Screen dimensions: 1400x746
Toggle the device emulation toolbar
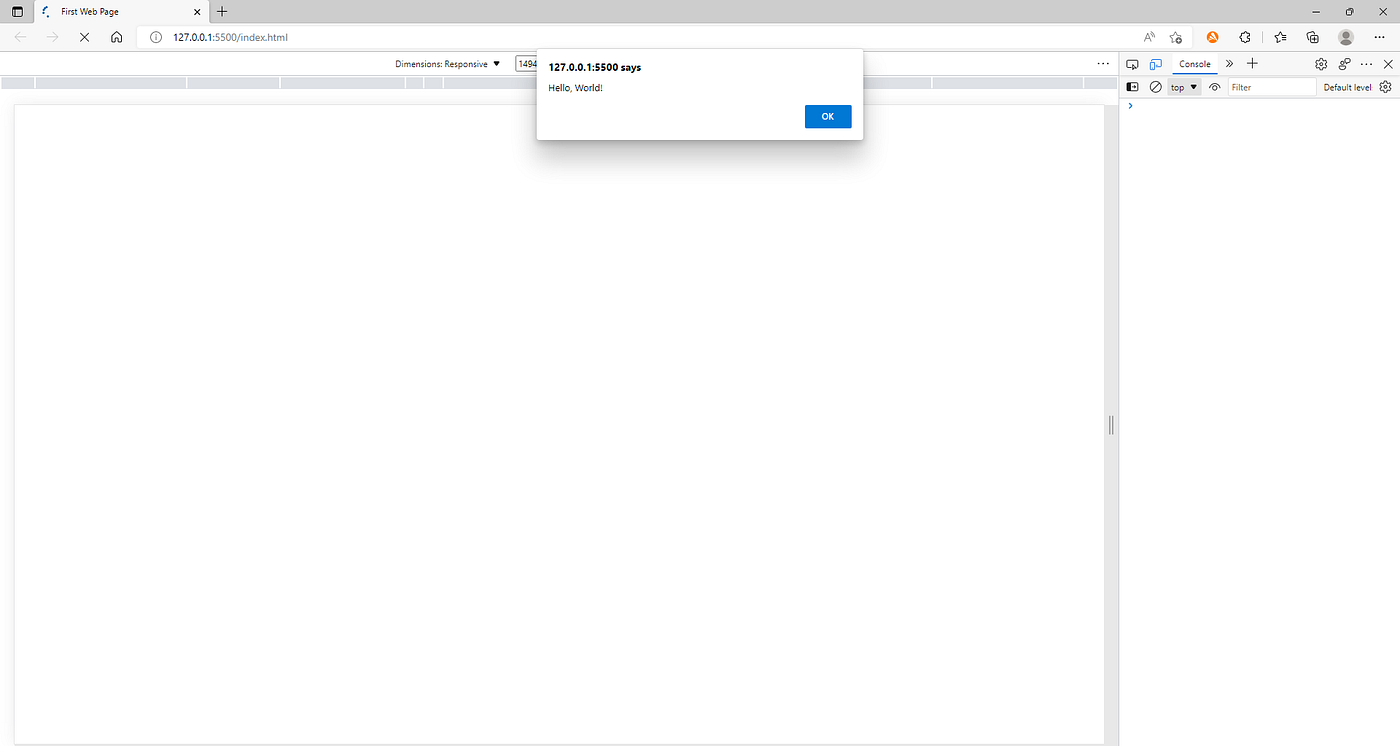(1156, 63)
